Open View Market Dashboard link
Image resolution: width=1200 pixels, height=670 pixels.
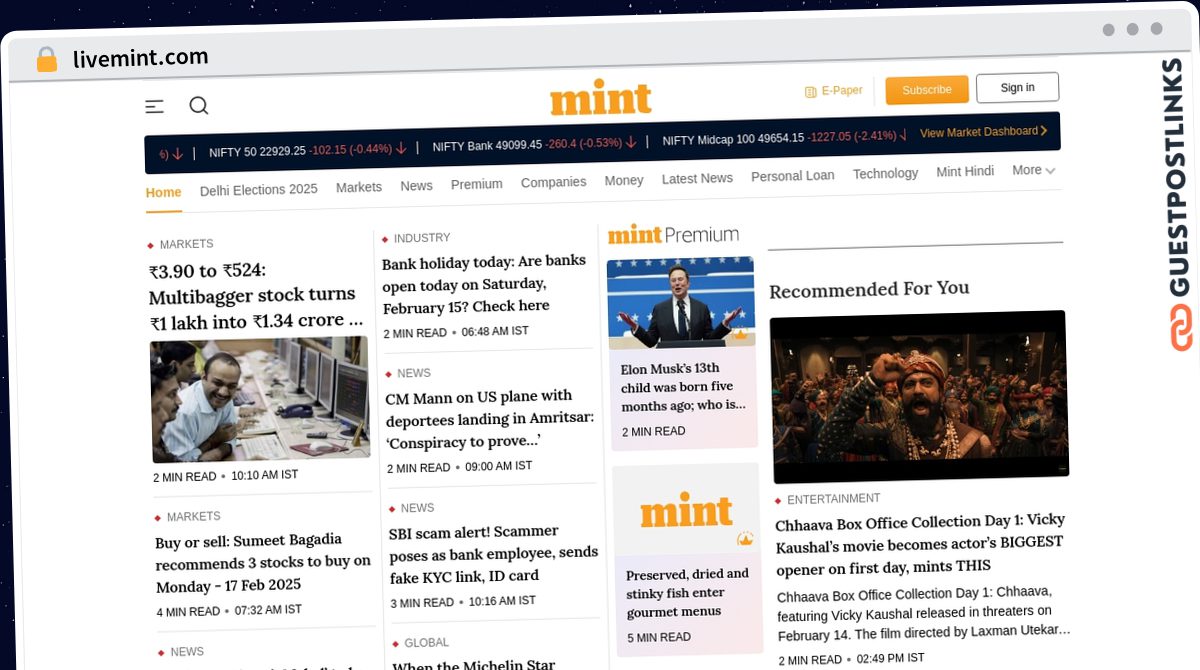pos(984,132)
